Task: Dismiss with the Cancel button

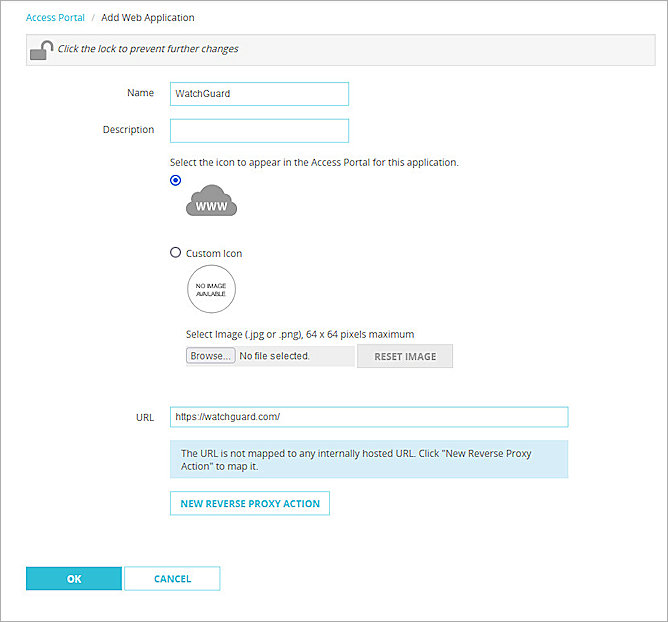Action: tap(173, 579)
